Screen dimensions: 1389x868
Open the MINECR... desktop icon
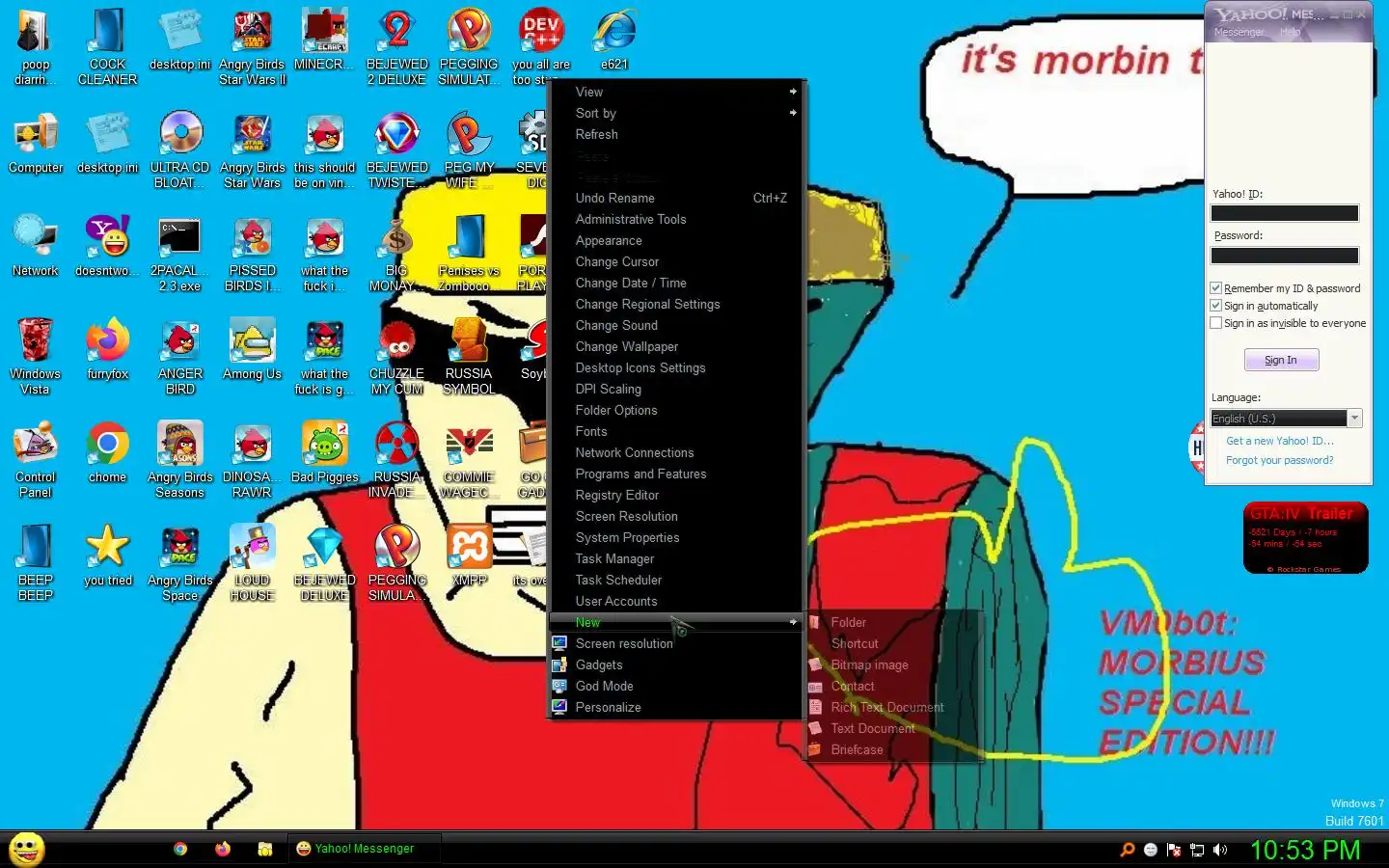324,39
